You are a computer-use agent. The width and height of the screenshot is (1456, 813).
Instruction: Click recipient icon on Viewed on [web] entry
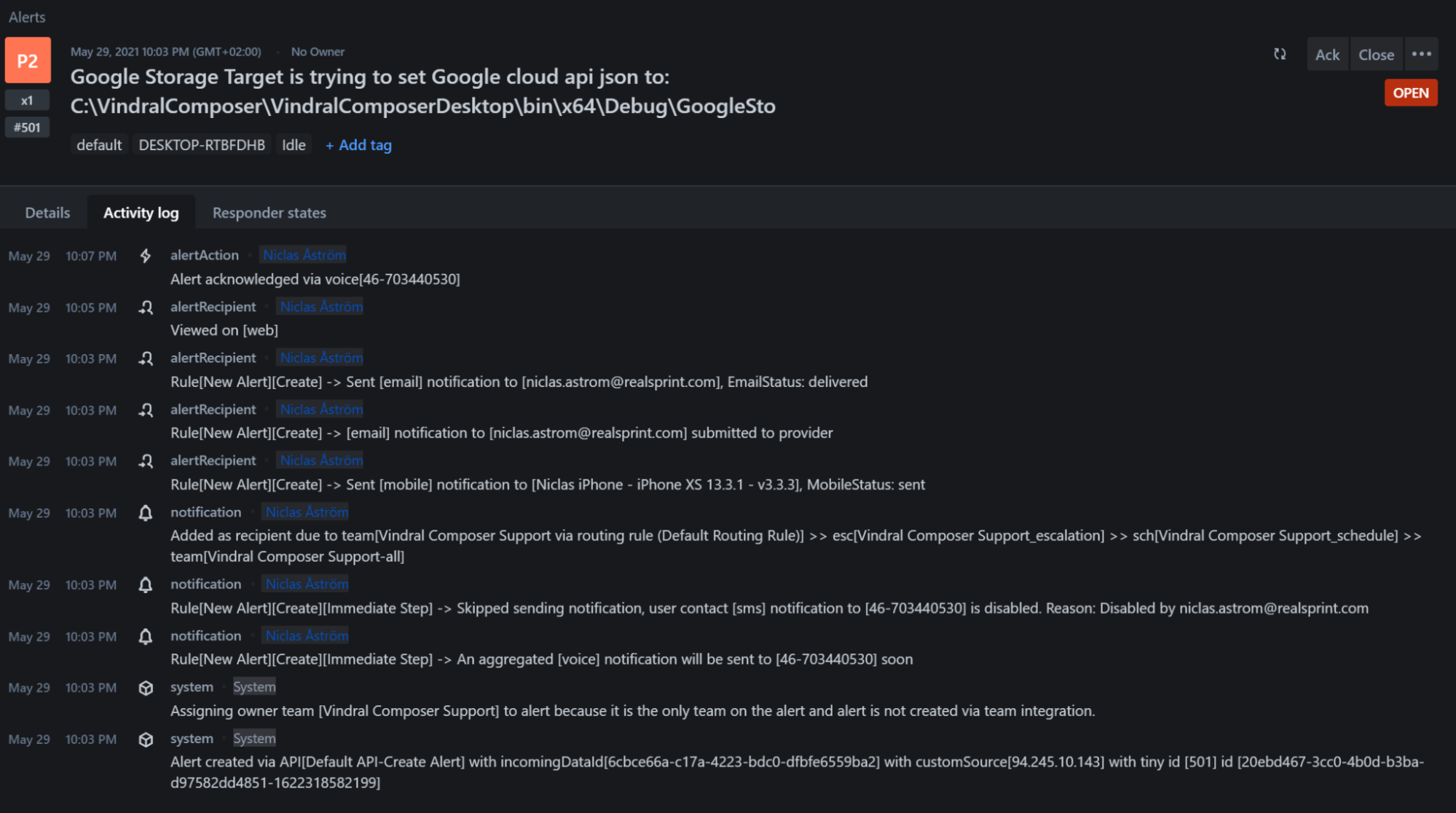click(x=146, y=307)
